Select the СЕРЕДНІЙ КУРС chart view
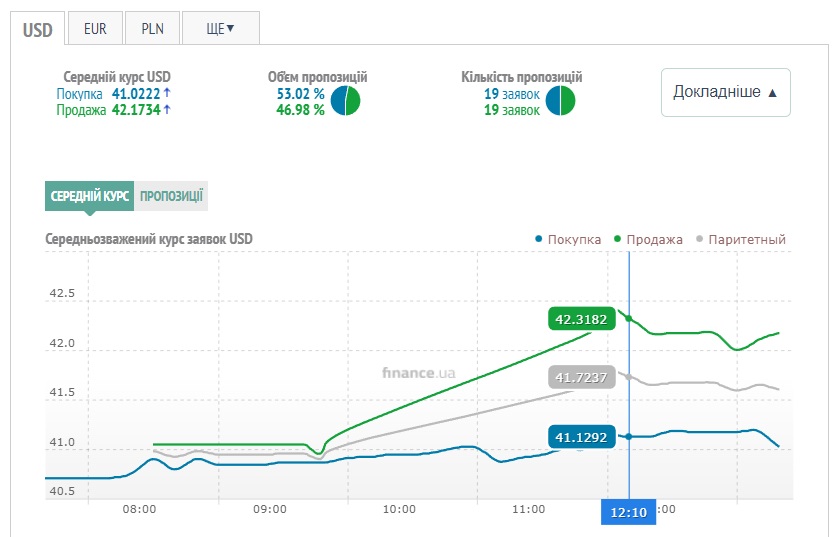 (89, 196)
